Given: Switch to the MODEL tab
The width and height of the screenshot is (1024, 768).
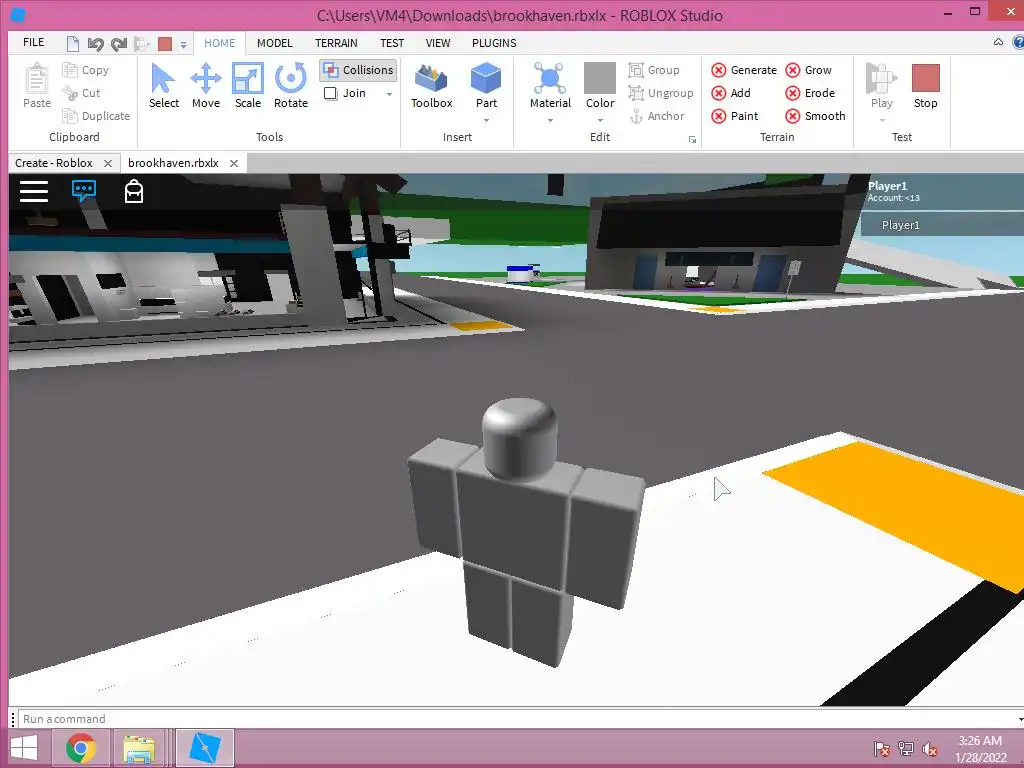Looking at the screenshot, I should tap(274, 43).
